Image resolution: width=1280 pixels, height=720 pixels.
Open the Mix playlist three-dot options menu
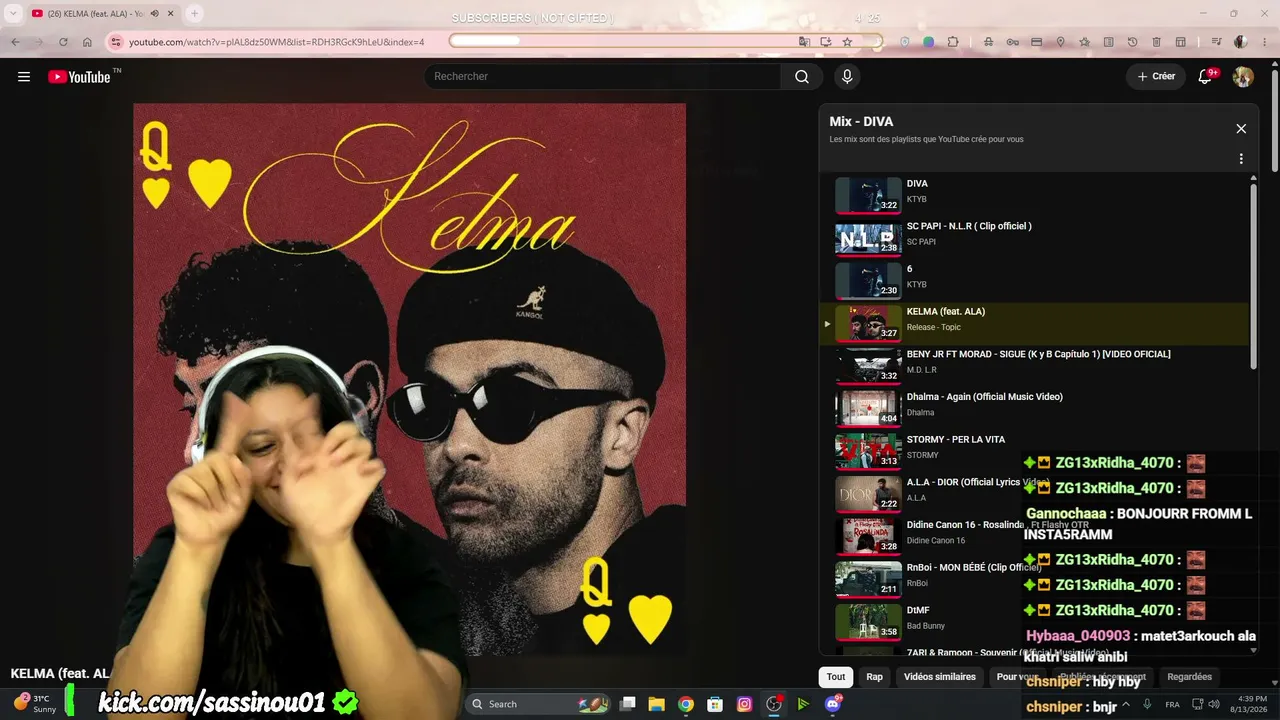1241,159
